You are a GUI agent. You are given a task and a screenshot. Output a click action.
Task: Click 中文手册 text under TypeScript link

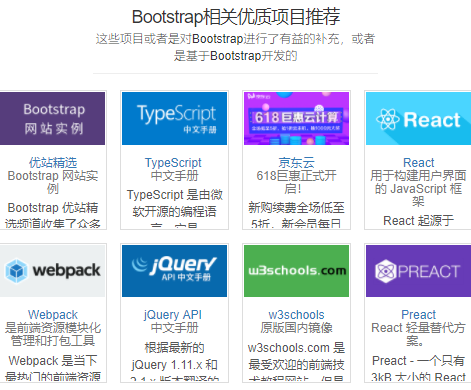click(174, 176)
